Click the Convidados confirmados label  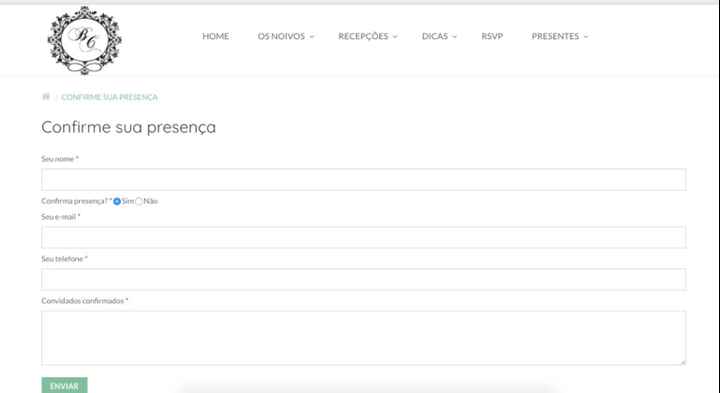pos(85,301)
